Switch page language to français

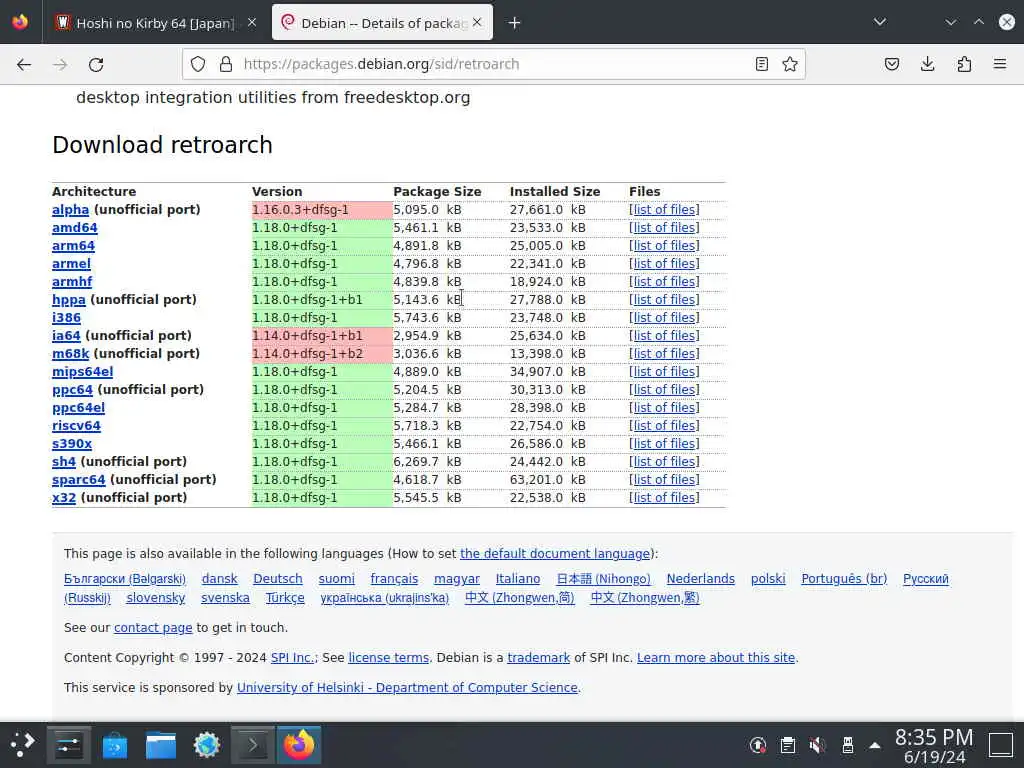coord(394,579)
